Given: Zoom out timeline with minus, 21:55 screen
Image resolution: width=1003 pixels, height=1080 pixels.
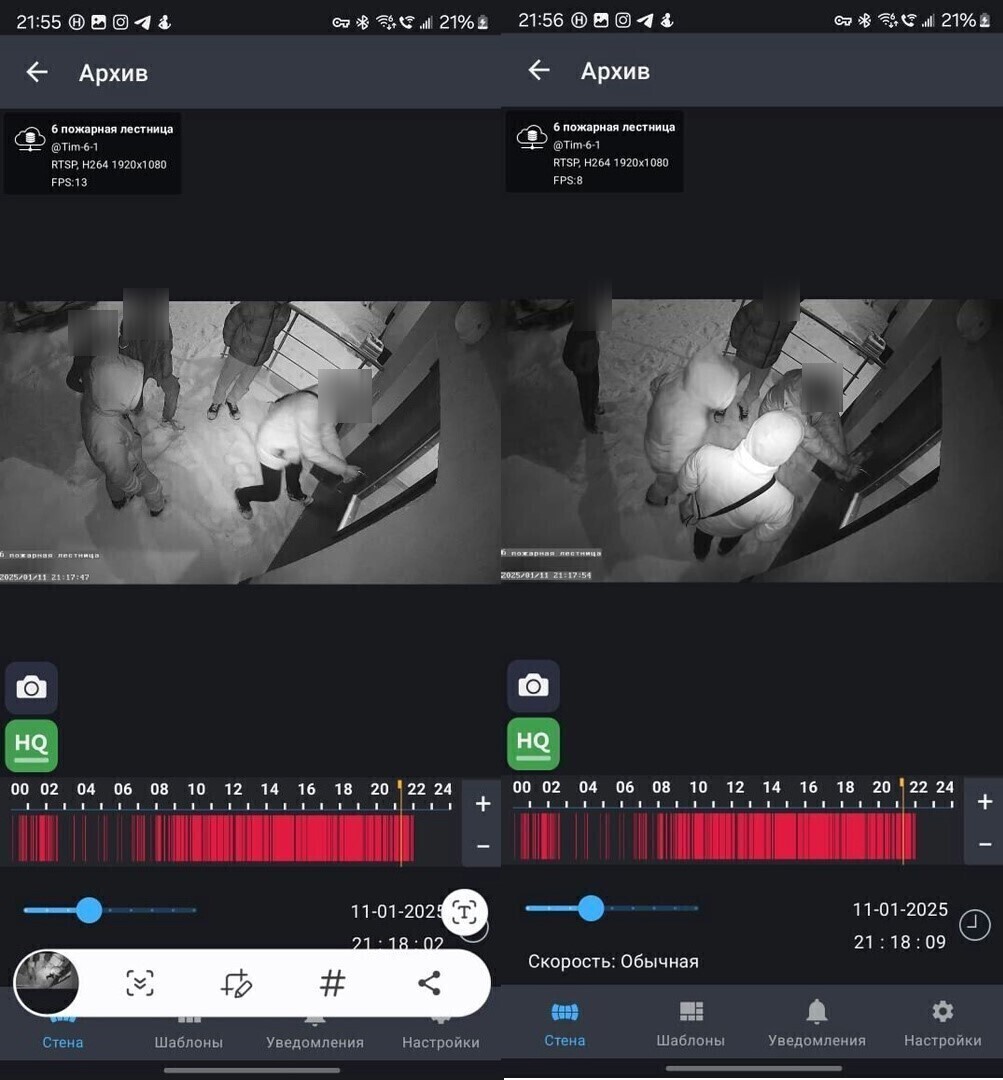Looking at the screenshot, I should 482,847.
